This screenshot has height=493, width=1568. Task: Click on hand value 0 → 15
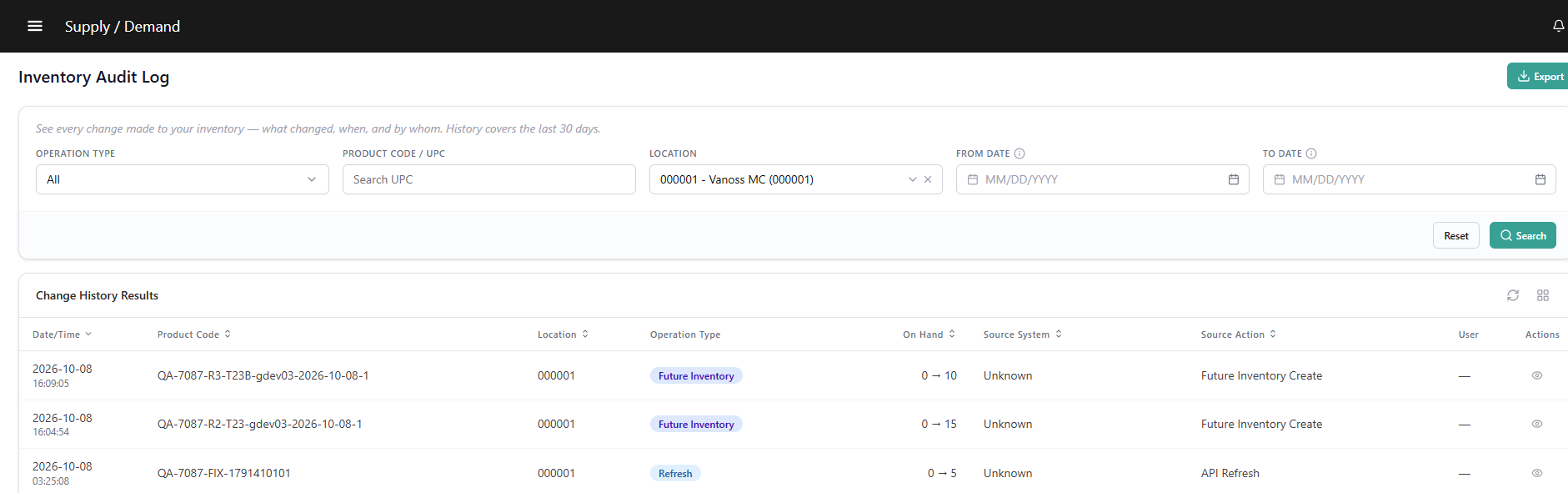tap(939, 424)
